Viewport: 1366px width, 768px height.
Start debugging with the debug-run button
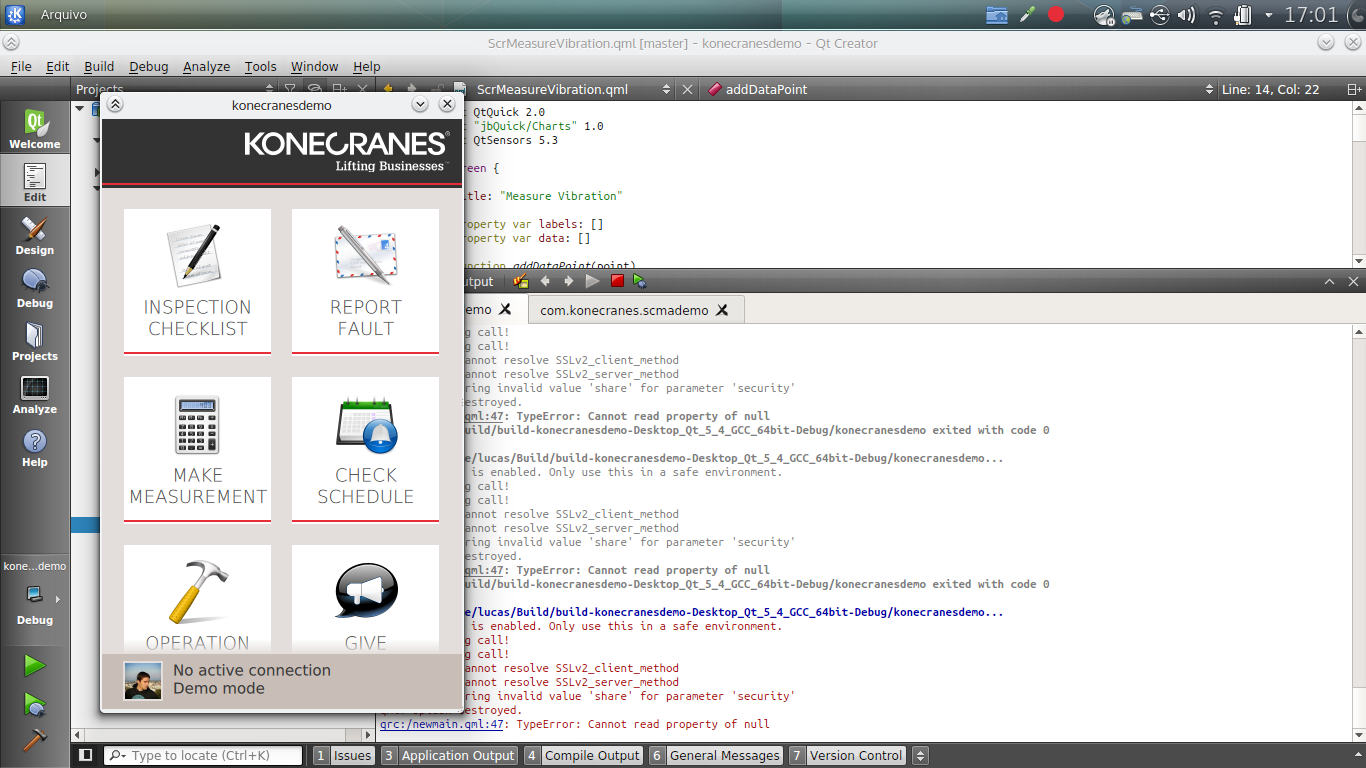coord(34,703)
